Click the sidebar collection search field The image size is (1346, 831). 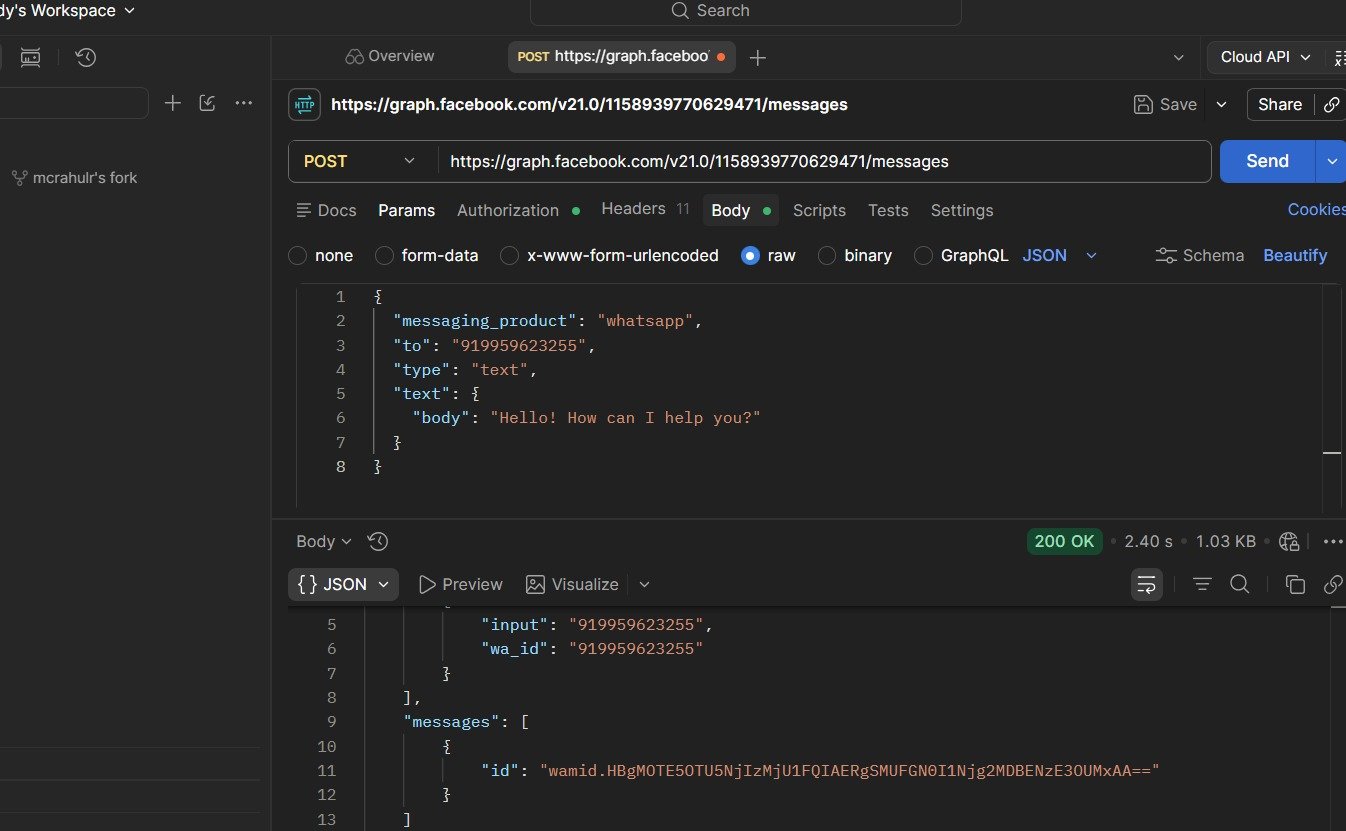(74, 103)
